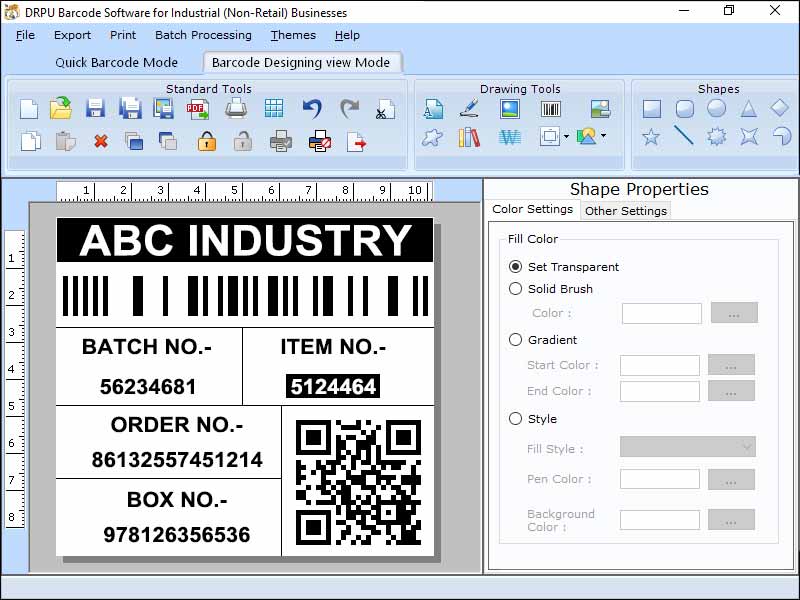Select the linear barcode on the label
The height and width of the screenshot is (600, 800).
[x=245, y=296]
